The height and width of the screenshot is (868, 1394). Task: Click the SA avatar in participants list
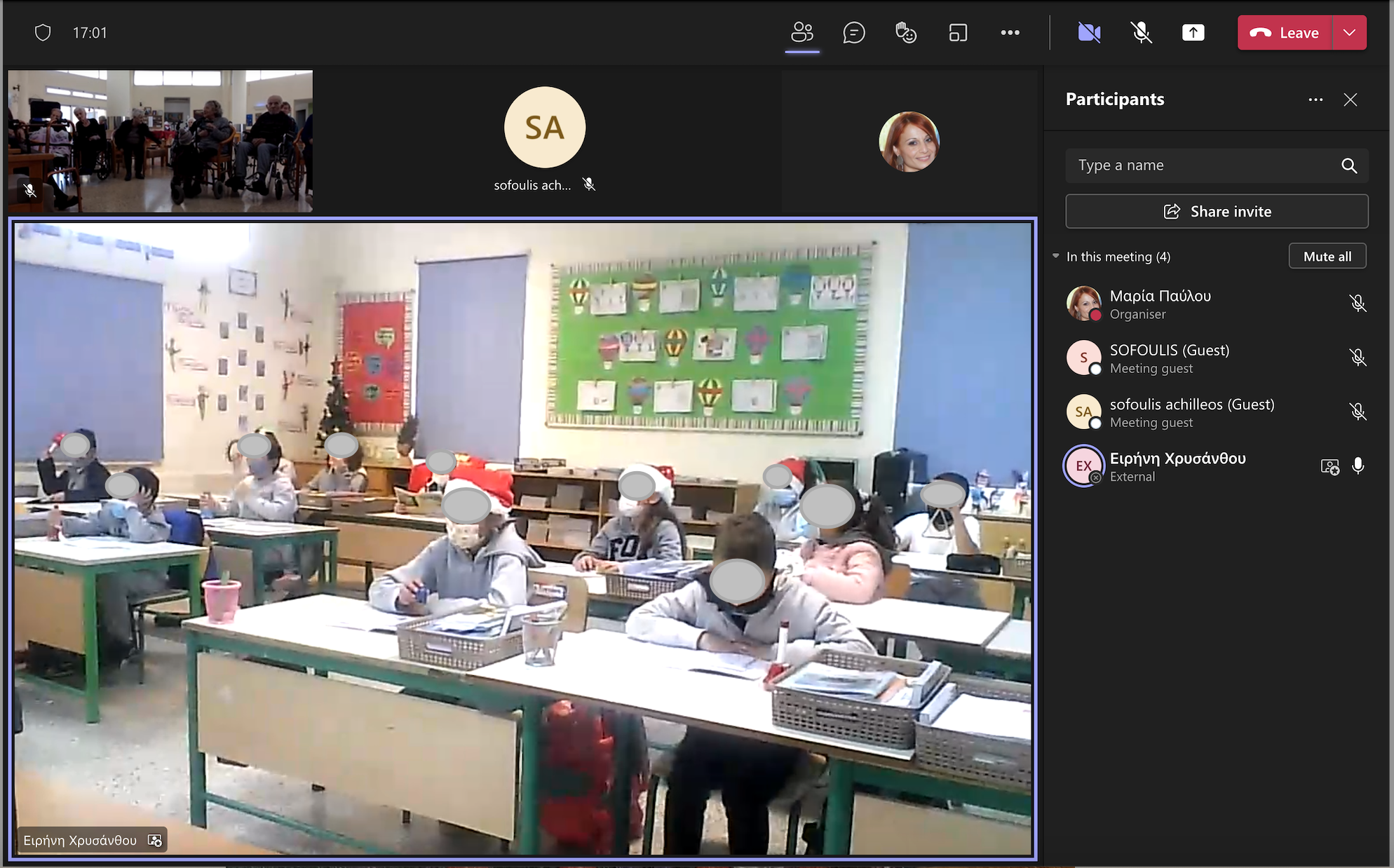click(1083, 412)
